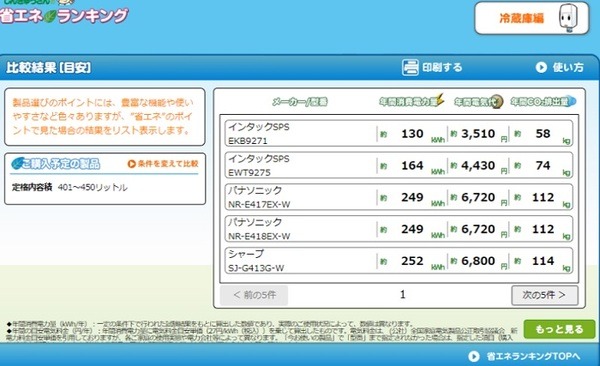
Task: Go to 省エネランキングTOPへ link
Action: [524, 356]
